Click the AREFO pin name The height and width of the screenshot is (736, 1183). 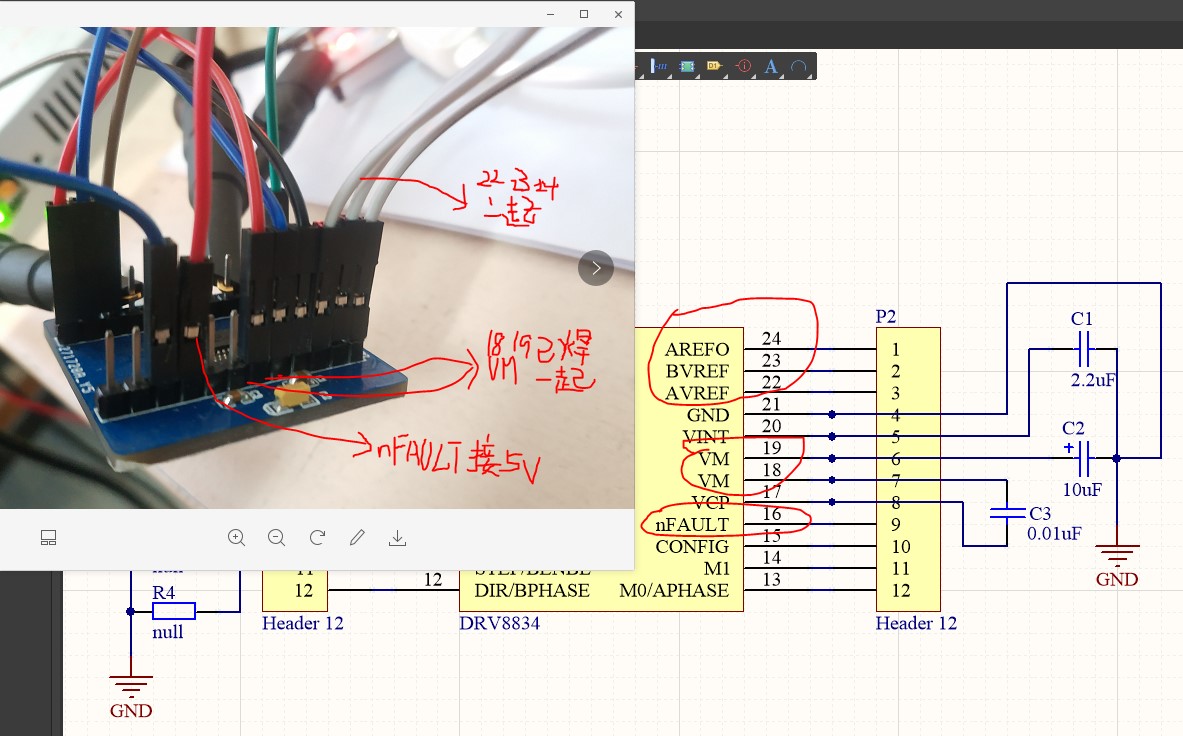coord(696,349)
